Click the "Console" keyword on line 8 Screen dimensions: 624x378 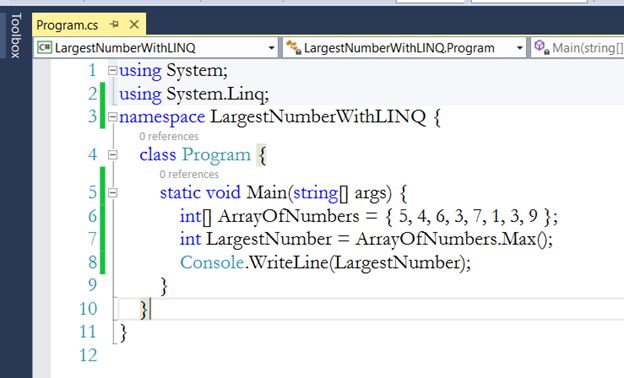[212, 263]
